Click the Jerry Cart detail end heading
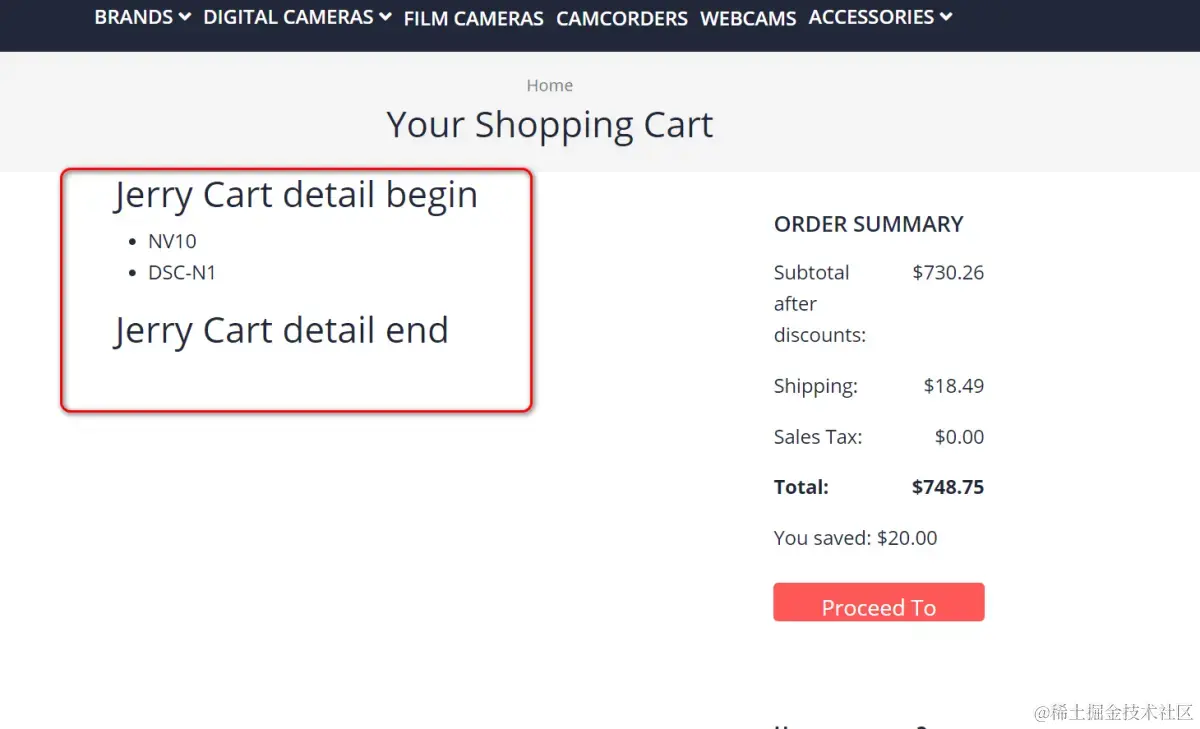1200x729 pixels. coord(281,330)
